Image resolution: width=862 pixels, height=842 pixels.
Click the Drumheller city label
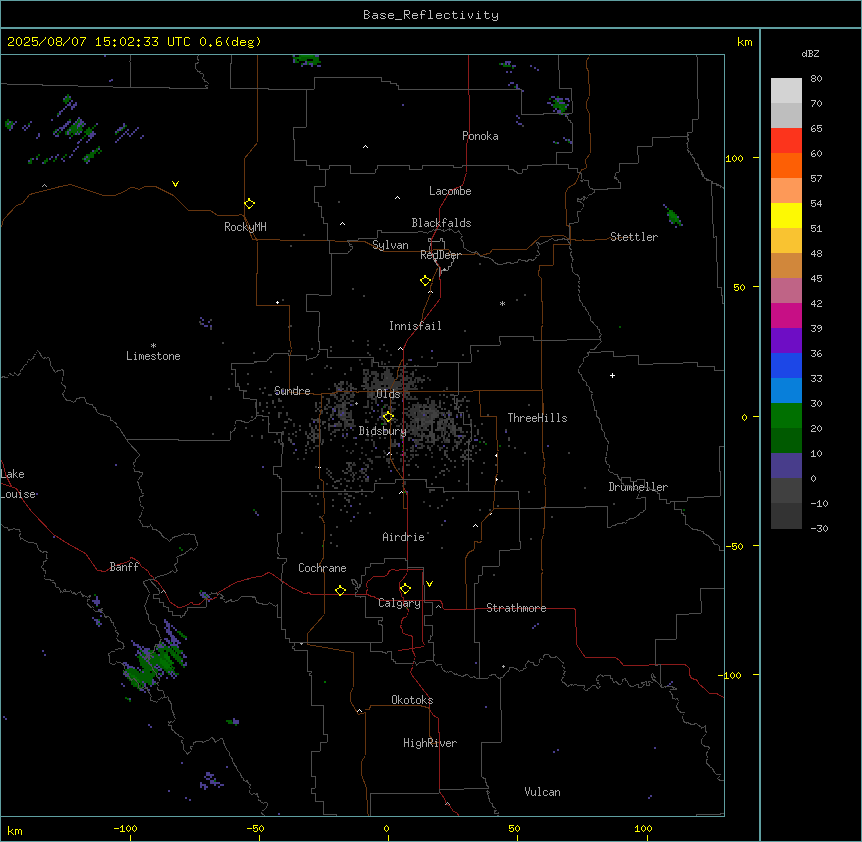click(x=638, y=487)
